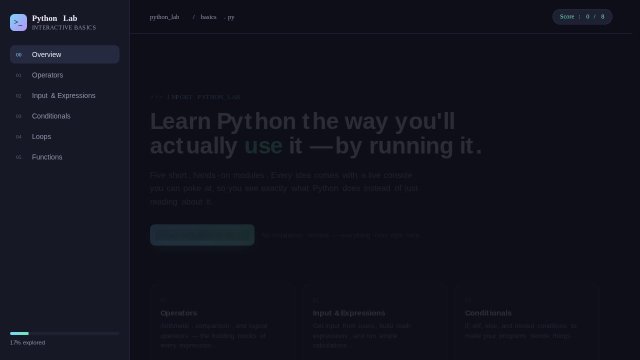This screenshot has height=360, width=640.
Task: Click the python_lab breadcrumb
Action: click(164, 17)
